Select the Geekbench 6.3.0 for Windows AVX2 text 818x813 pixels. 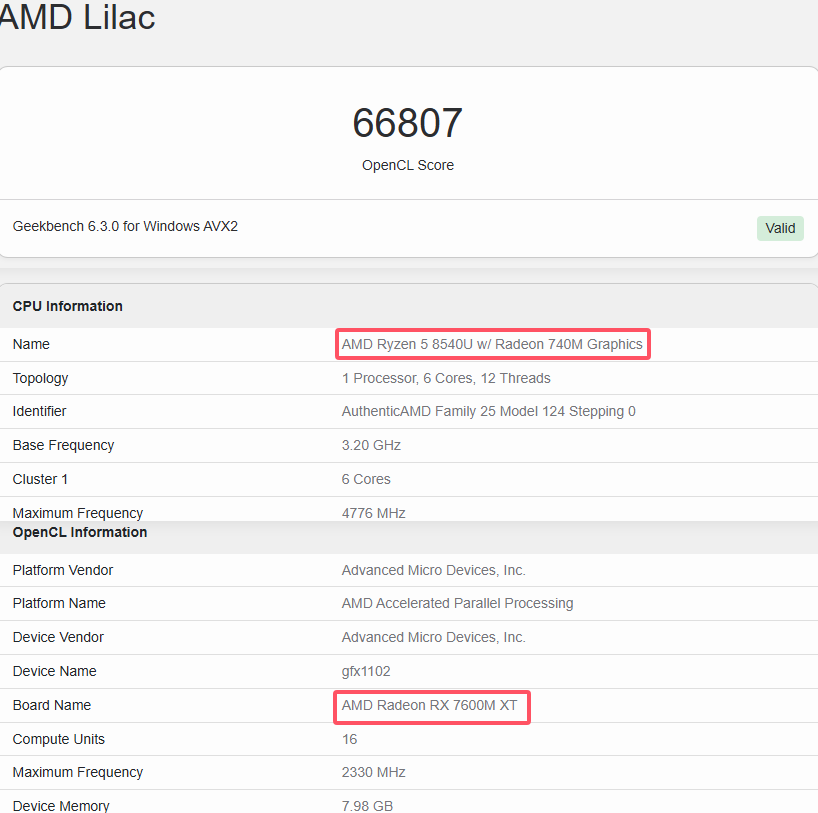click(x=125, y=226)
